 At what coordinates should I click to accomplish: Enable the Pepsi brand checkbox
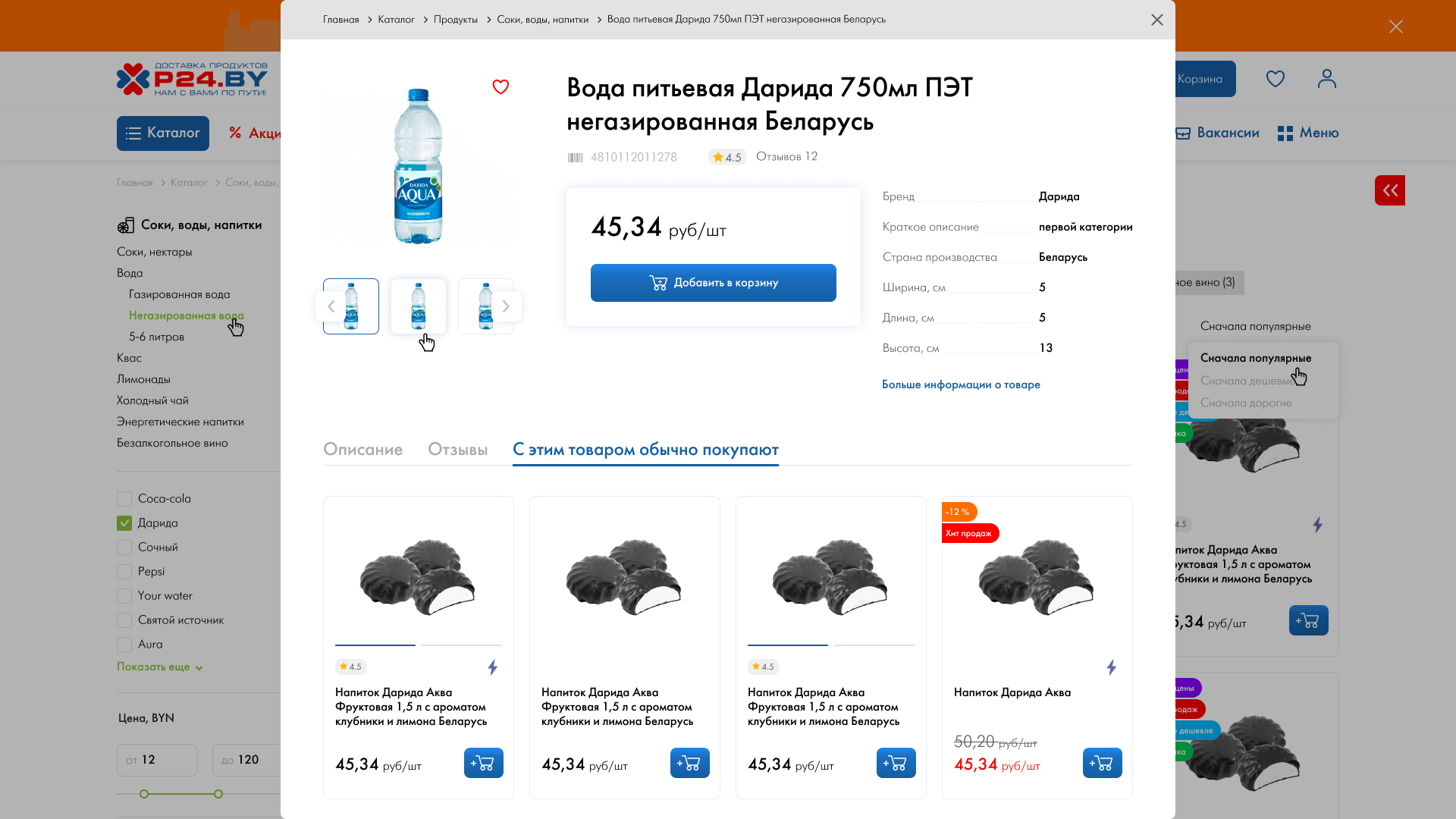pos(124,572)
